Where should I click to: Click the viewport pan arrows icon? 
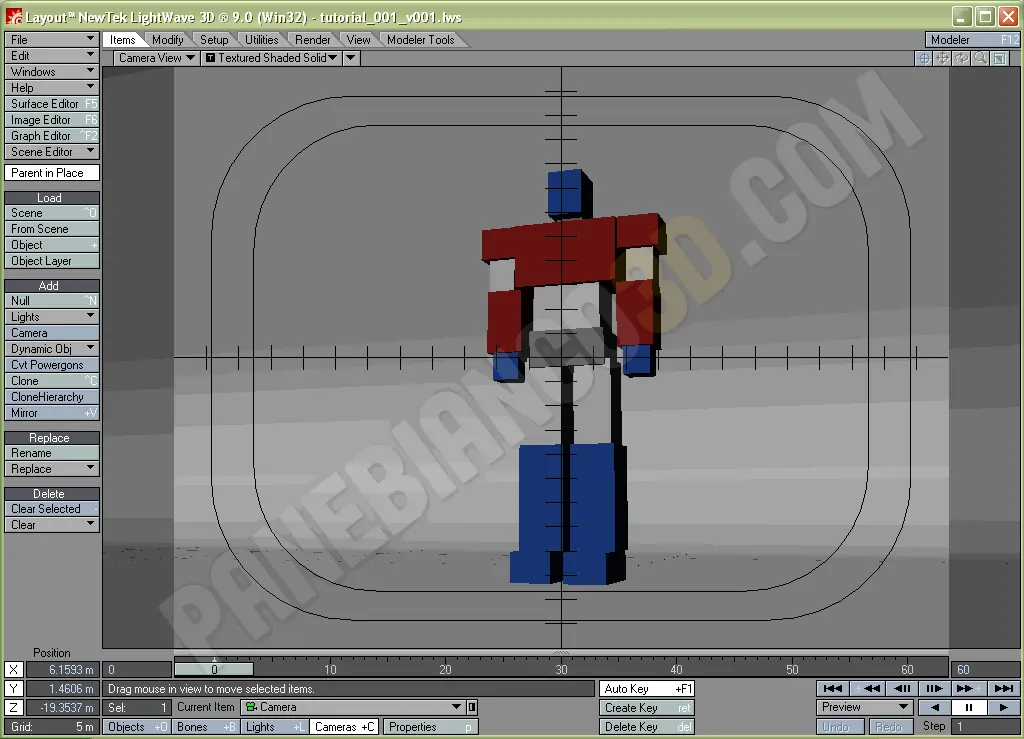tap(942, 58)
